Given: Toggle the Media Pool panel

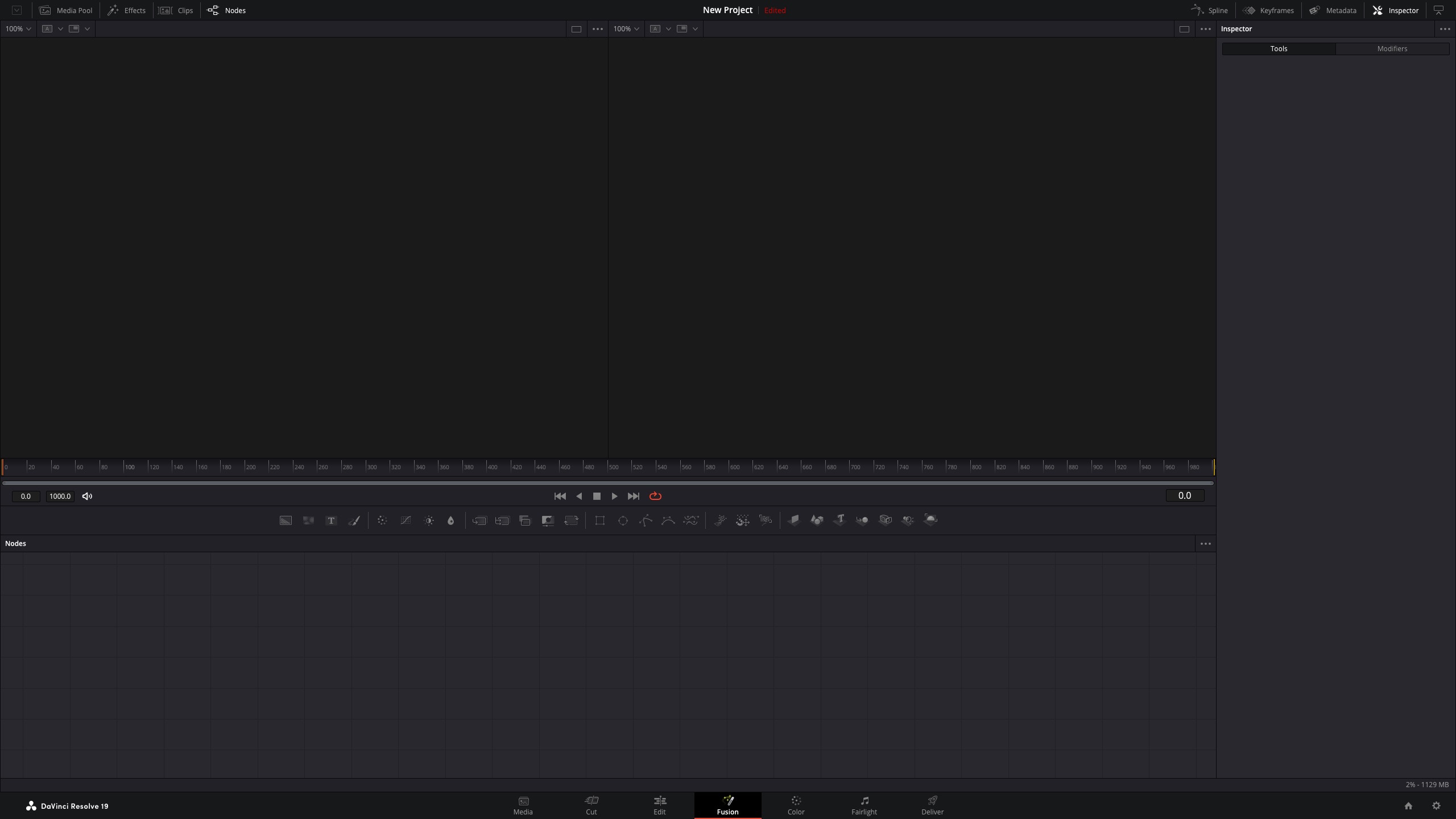Looking at the screenshot, I should [65, 10].
